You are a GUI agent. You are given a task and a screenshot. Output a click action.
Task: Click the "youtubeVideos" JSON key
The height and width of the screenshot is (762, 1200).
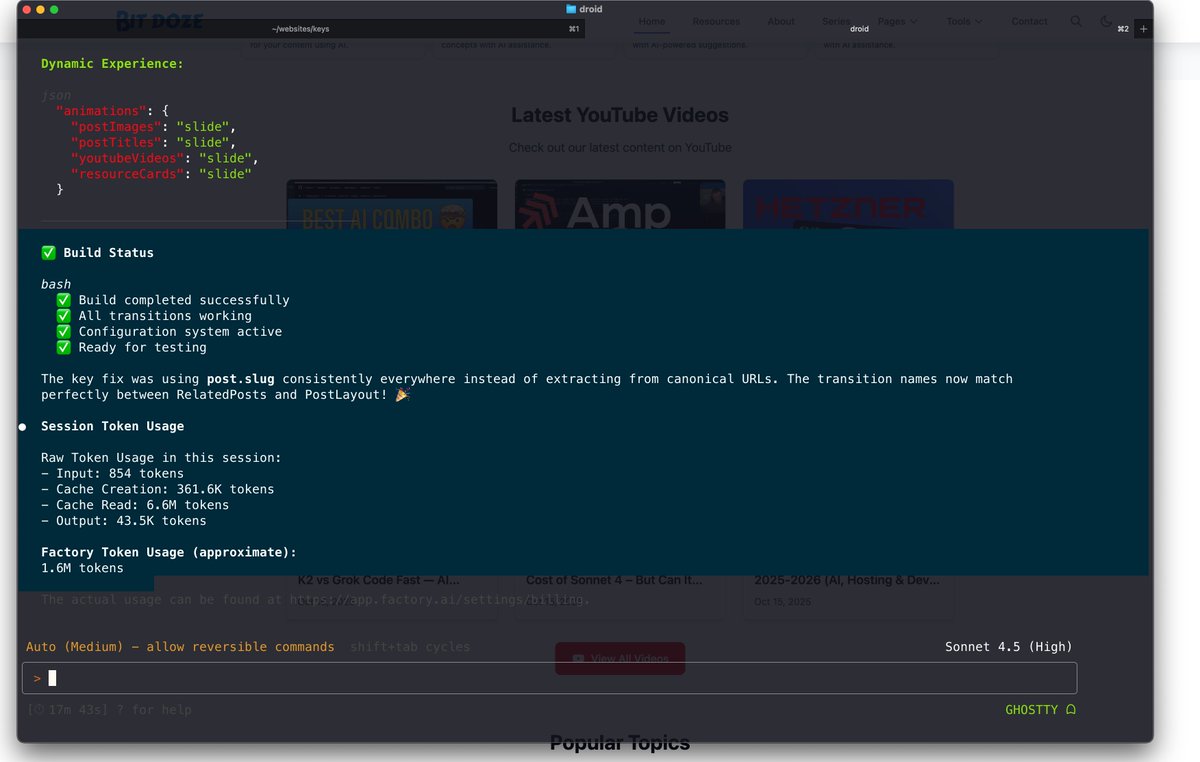click(x=127, y=158)
